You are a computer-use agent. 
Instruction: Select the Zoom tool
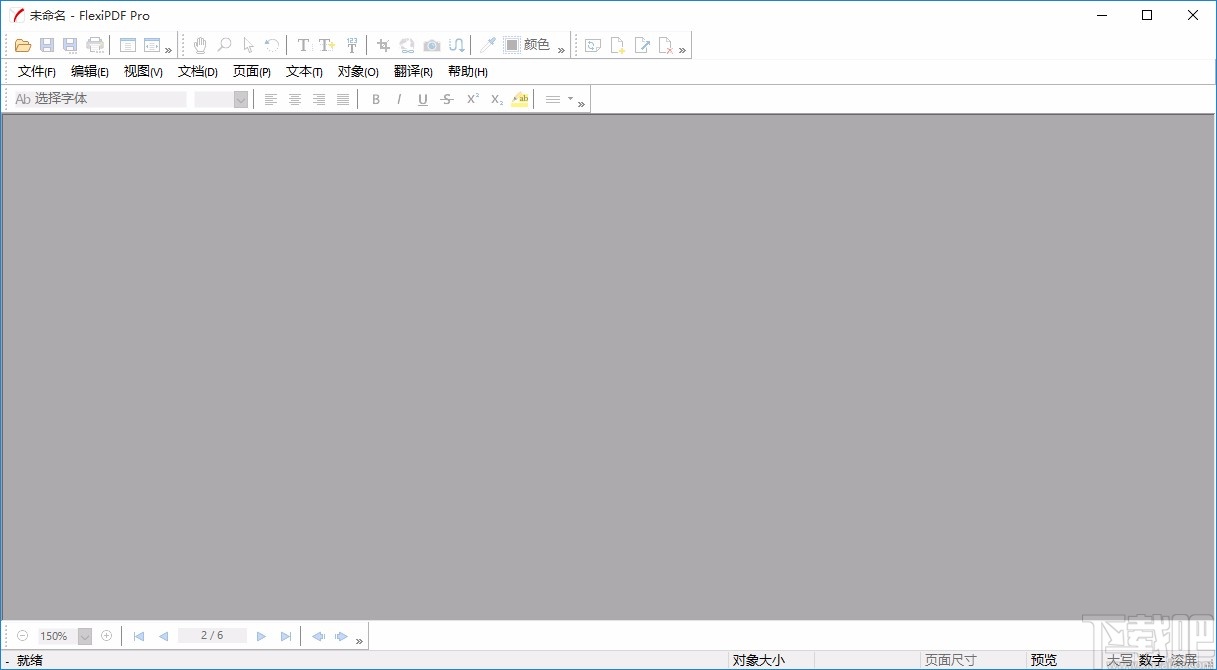pyautogui.click(x=223, y=45)
